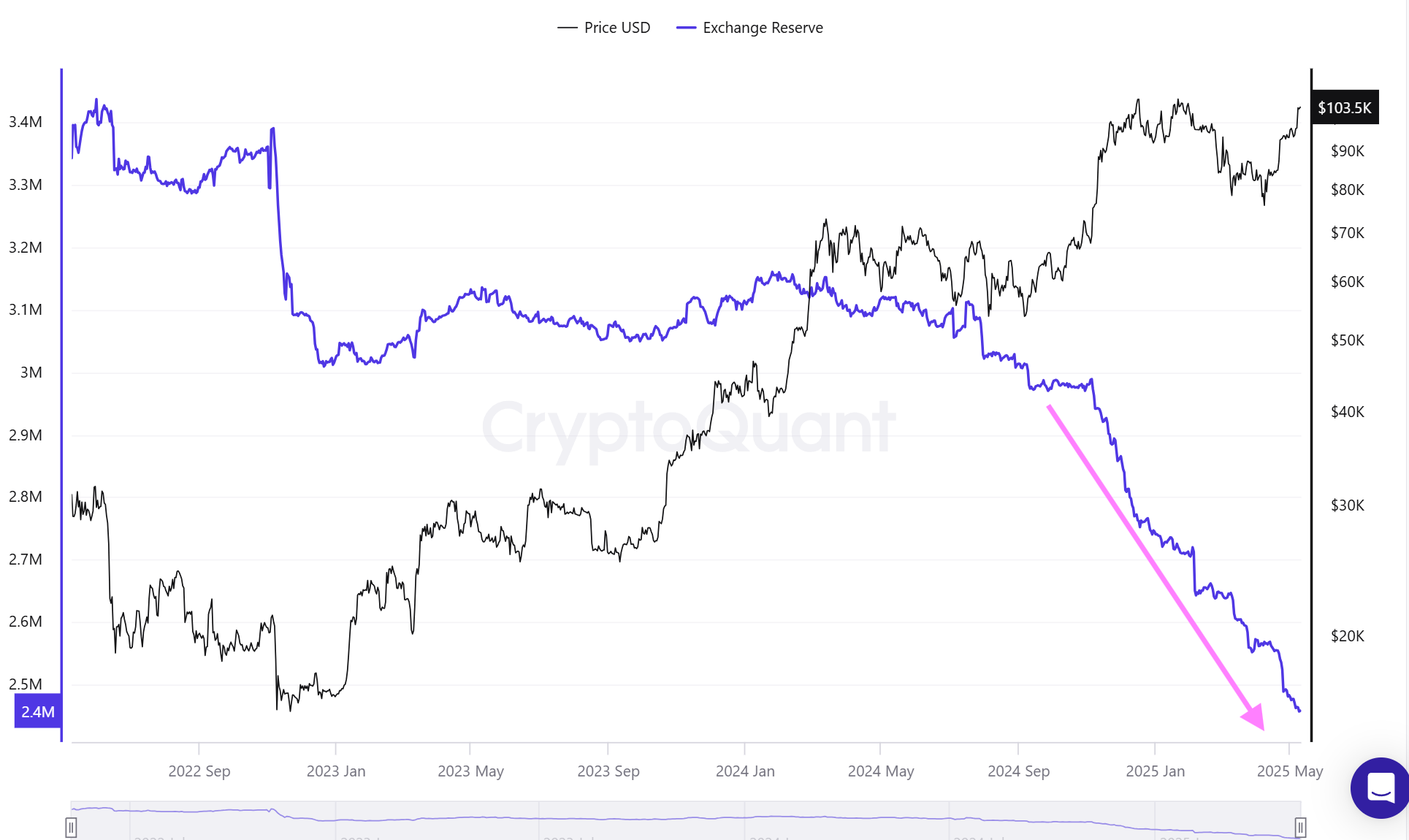Viewport: 1409px width, 840px height.
Task: Click the 2023 Jan x-axis label
Action: click(x=336, y=771)
